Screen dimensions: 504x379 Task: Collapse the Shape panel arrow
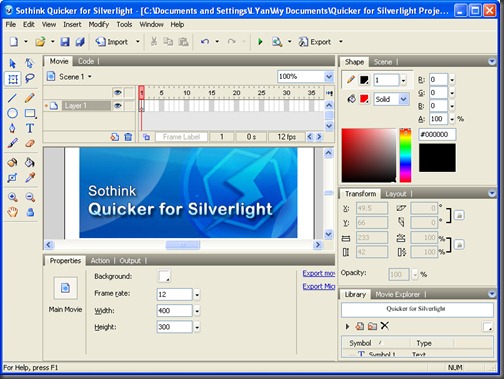pos(492,61)
